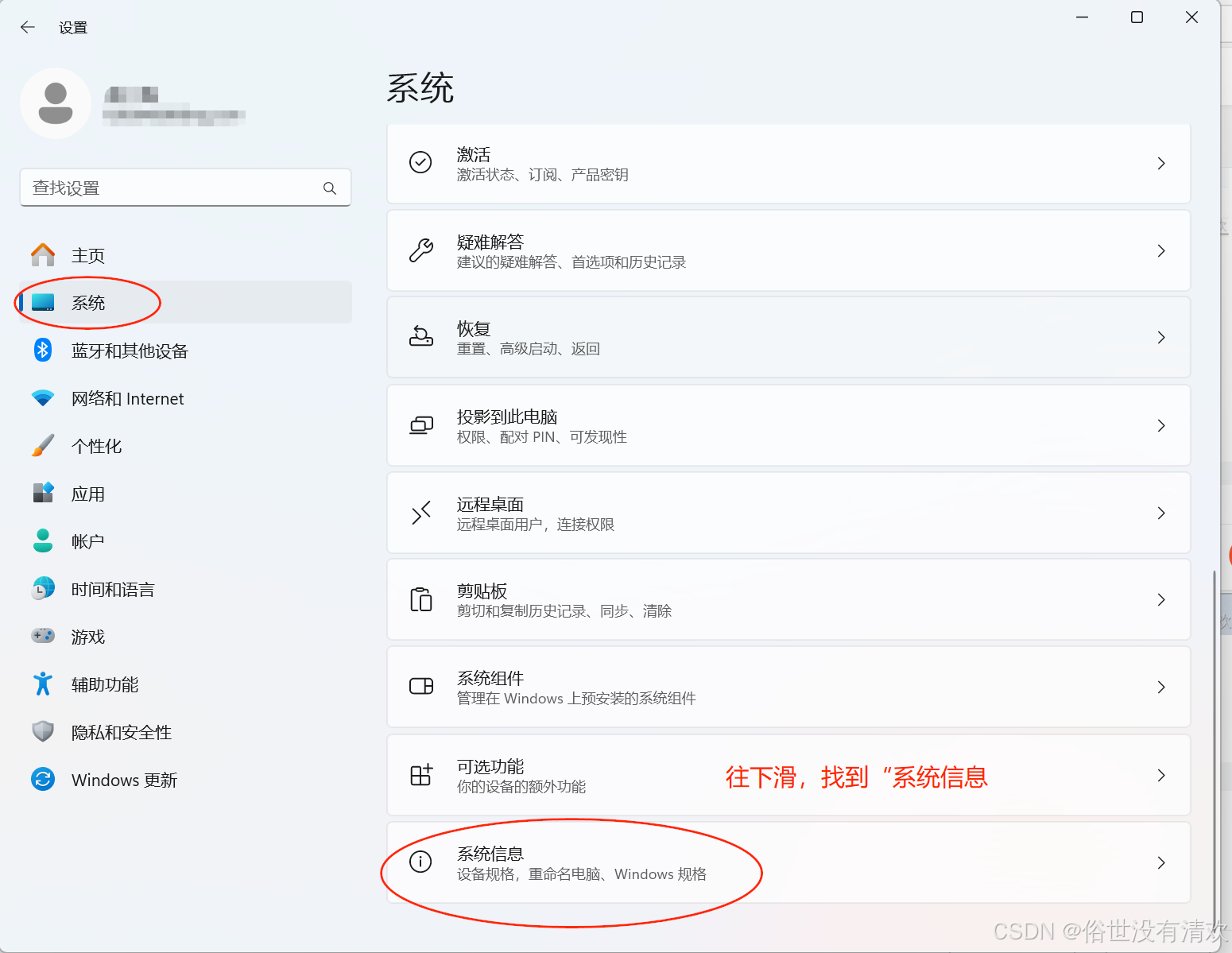Click the troubleshoot wrench icon

(420, 250)
